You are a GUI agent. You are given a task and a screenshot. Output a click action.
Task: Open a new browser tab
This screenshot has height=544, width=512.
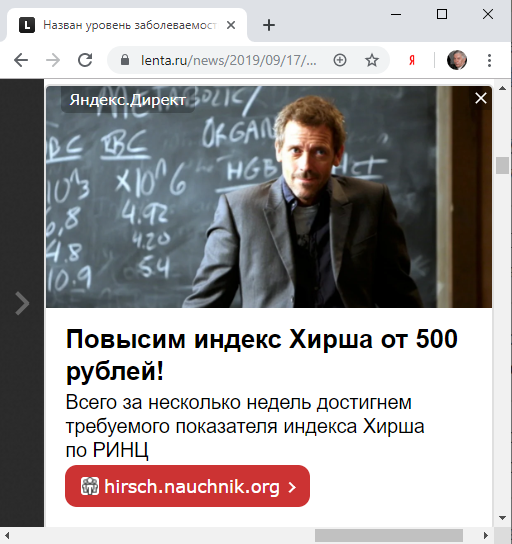(x=269, y=25)
